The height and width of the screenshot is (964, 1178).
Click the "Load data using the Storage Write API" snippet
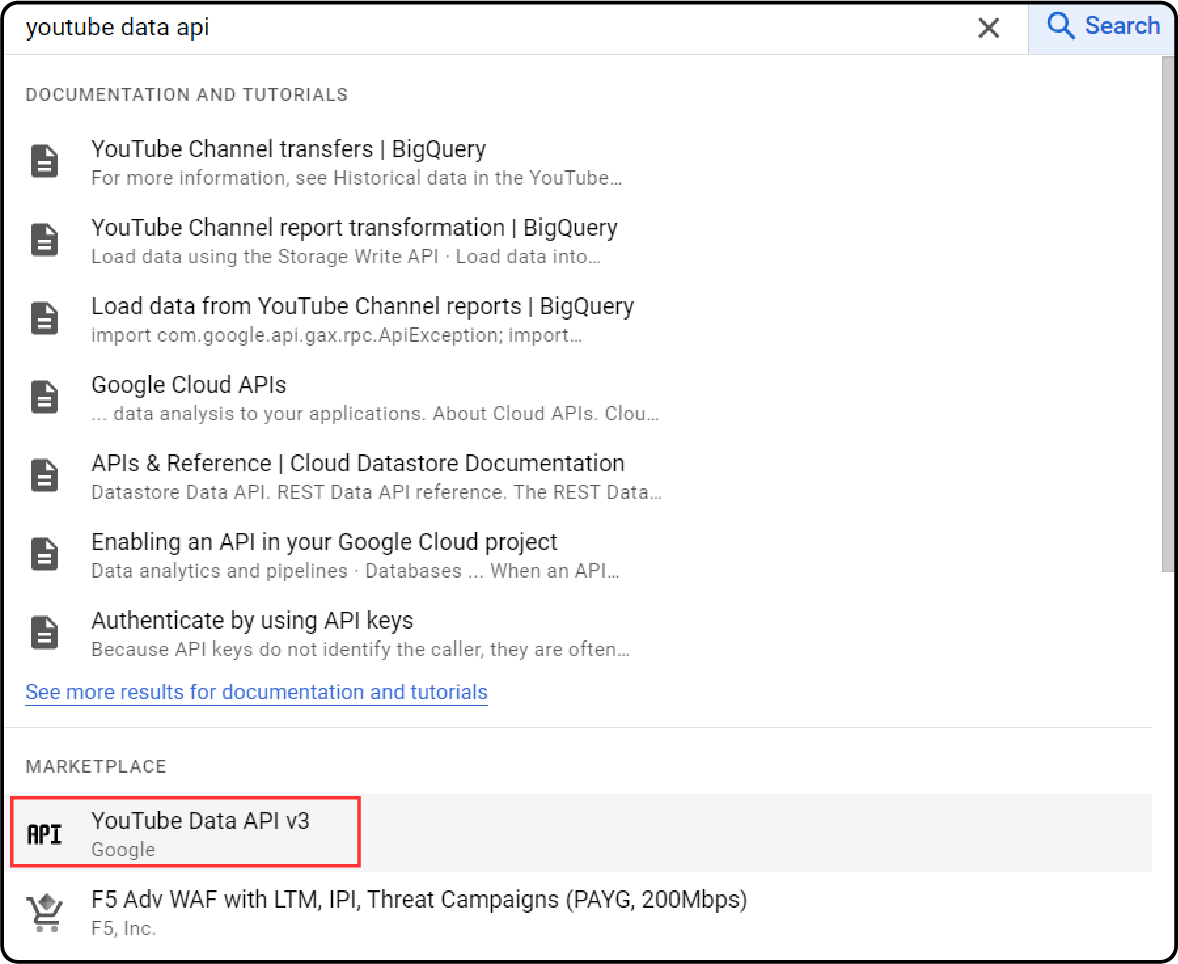point(346,257)
